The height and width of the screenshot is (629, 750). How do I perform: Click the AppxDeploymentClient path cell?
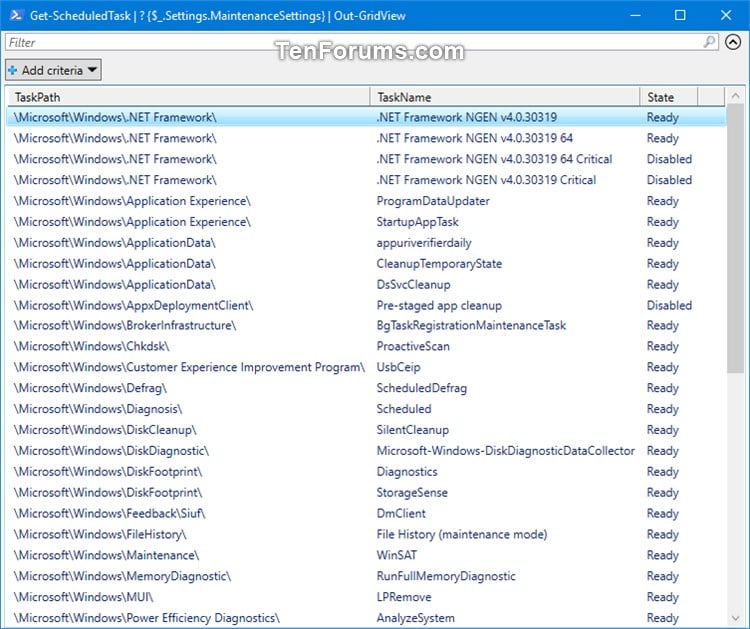tap(133, 305)
